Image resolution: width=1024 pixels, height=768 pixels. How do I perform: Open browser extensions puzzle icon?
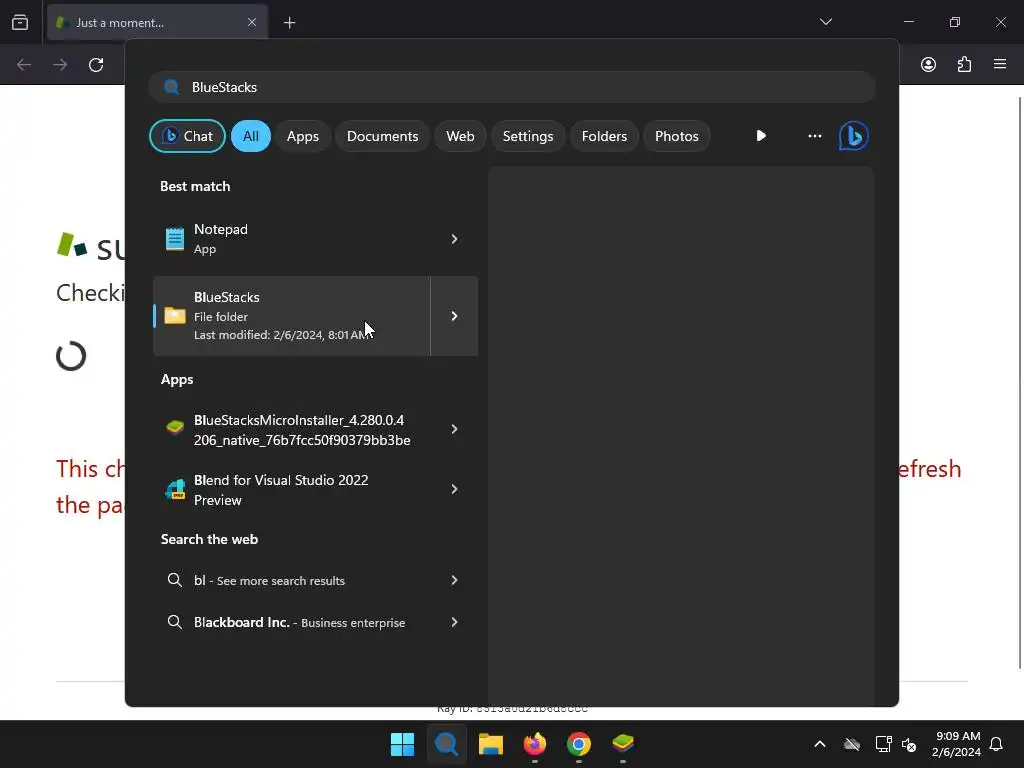coord(964,64)
